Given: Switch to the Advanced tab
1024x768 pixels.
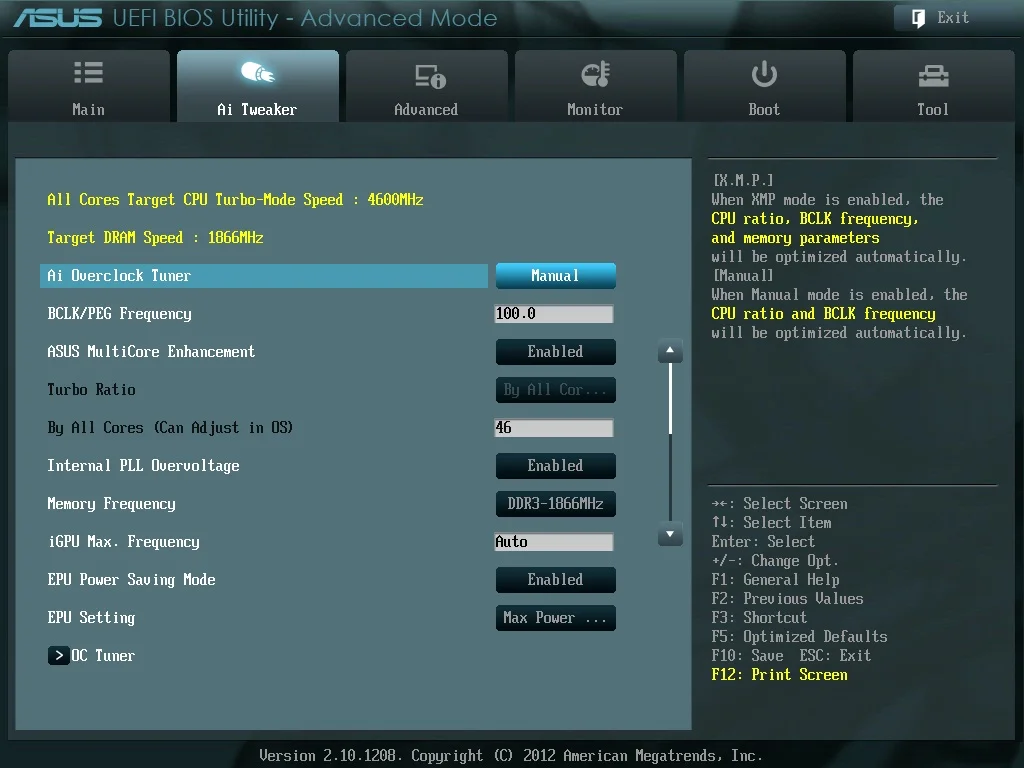Looking at the screenshot, I should [x=426, y=86].
